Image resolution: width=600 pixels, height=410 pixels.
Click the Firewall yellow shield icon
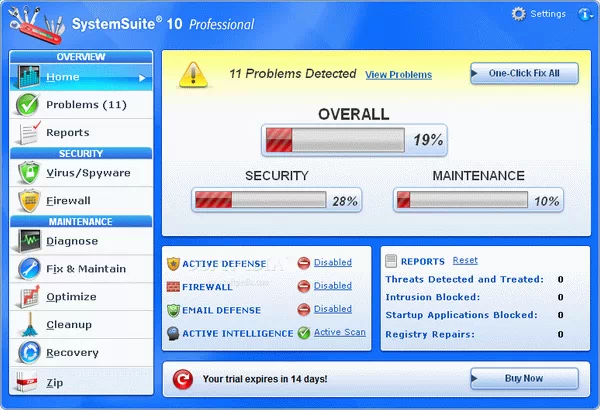point(29,201)
